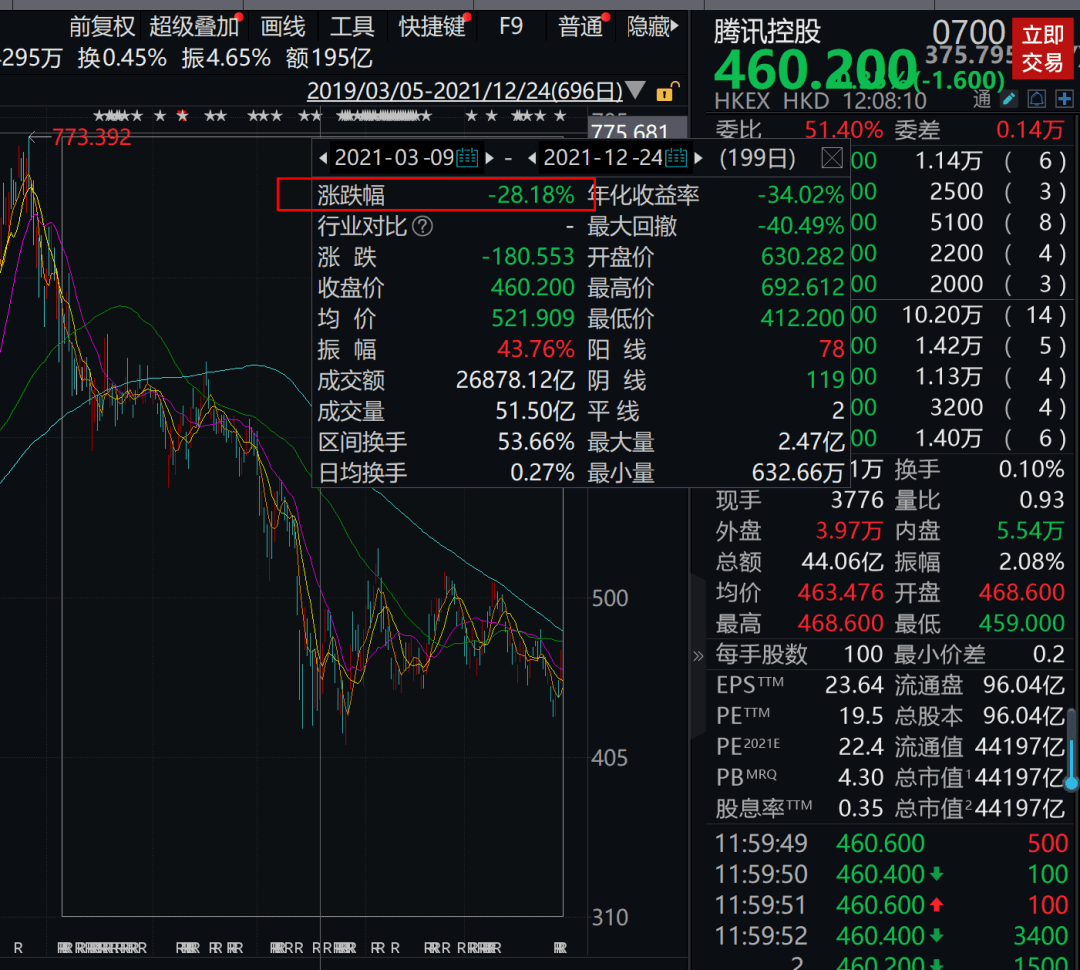The height and width of the screenshot is (970, 1080).
Task: Open 行业对比 help question mark
Action: click(x=422, y=226)
